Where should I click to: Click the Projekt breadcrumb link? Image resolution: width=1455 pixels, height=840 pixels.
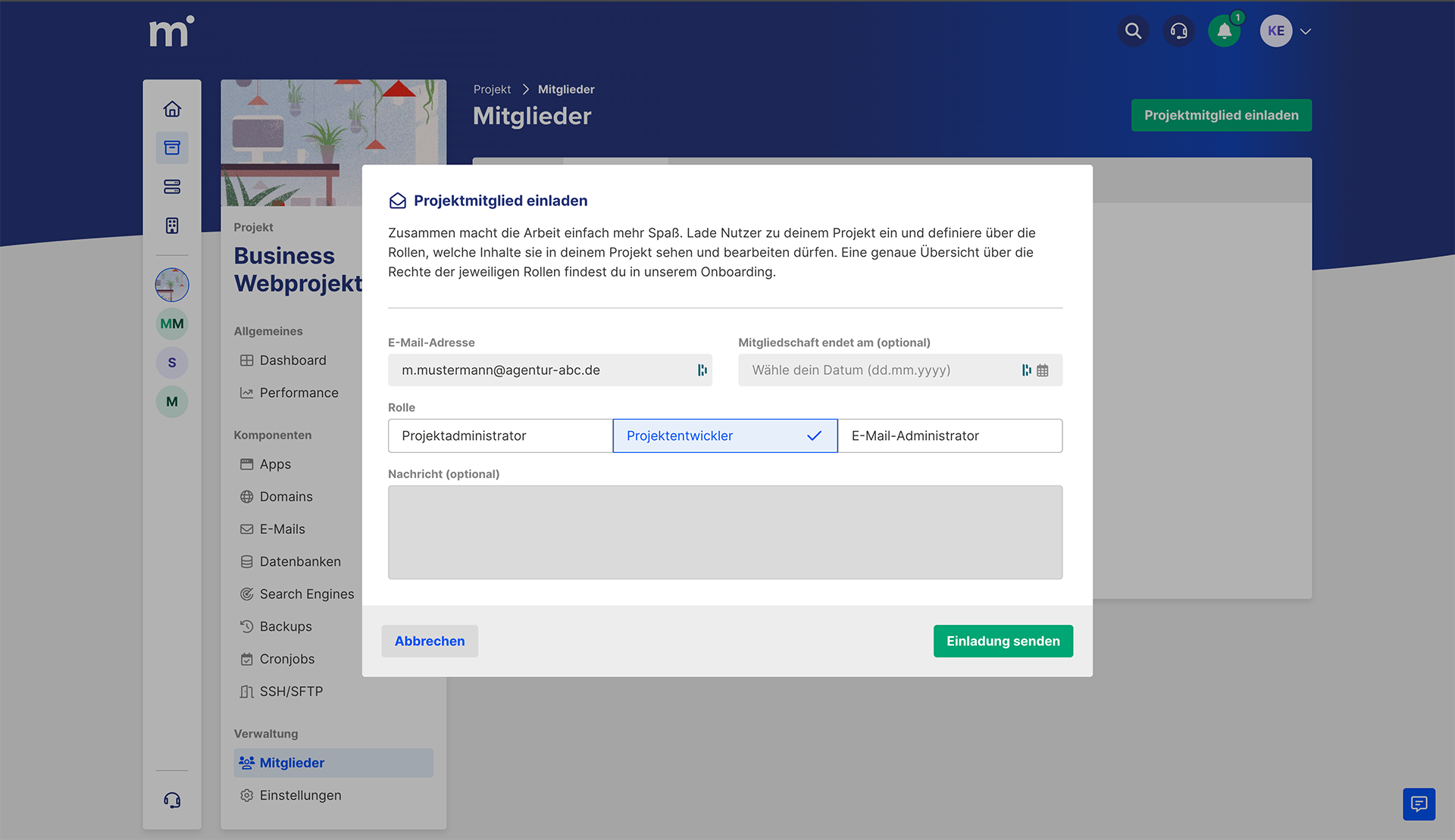pos(492,89)
